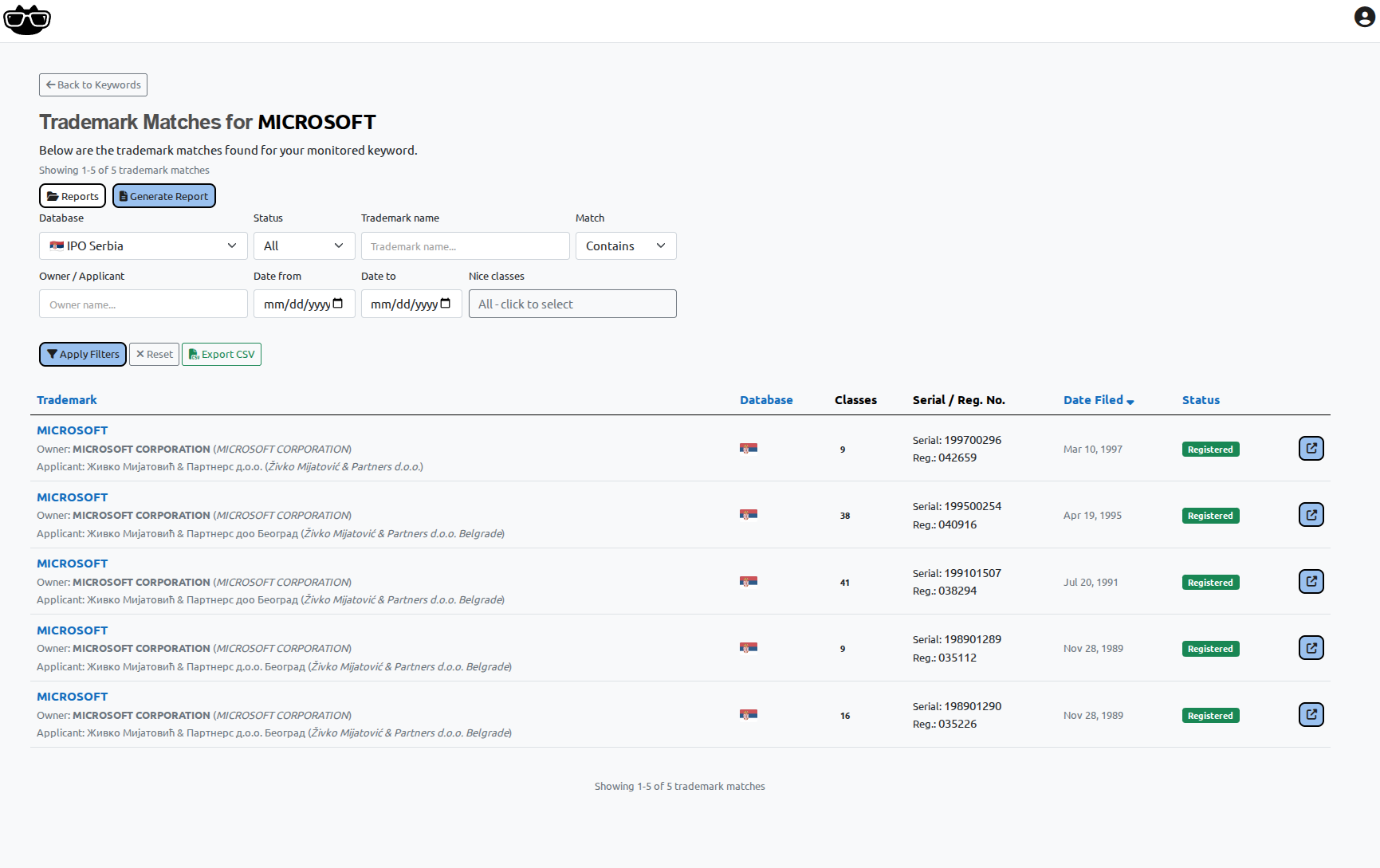Click the date 'Apr 19, 1995'
The width and height of the screenshot is (1380, 868).
(1092, 516)
